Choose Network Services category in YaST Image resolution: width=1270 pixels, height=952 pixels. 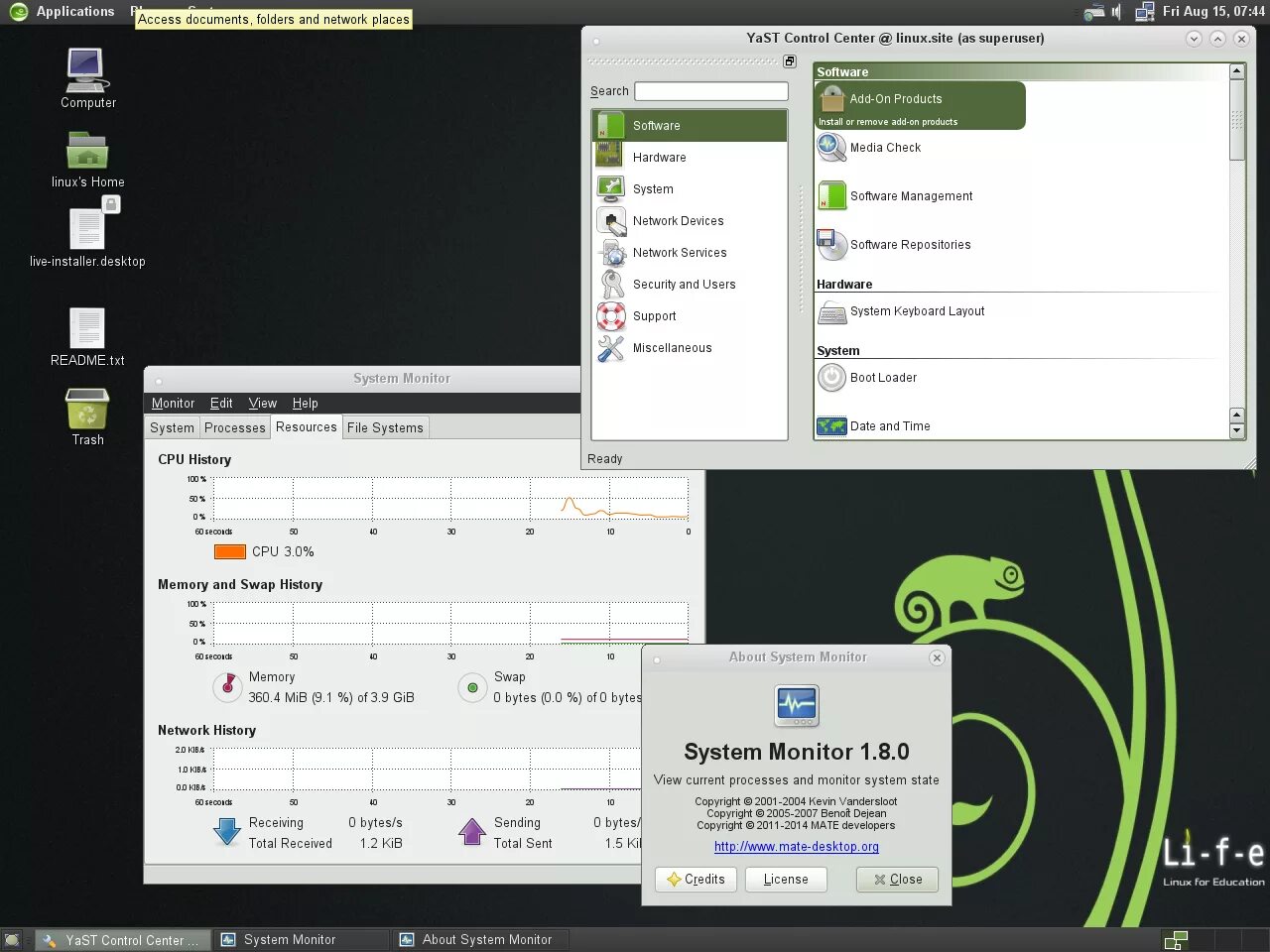(x=690, y=253)
